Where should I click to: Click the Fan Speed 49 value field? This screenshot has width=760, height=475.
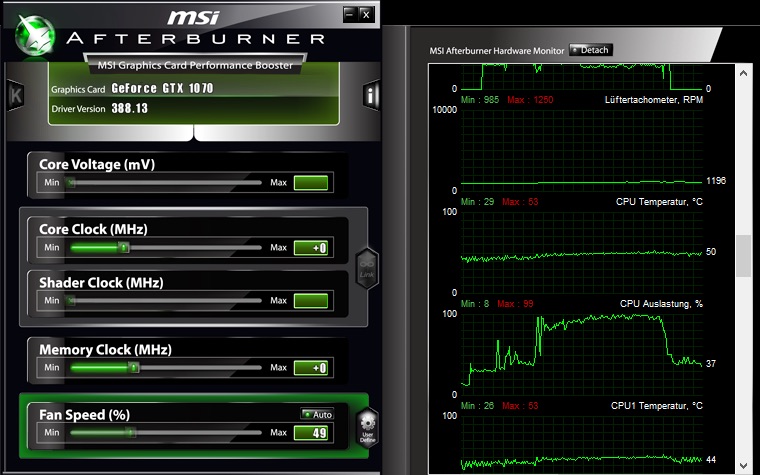point(311,432)
